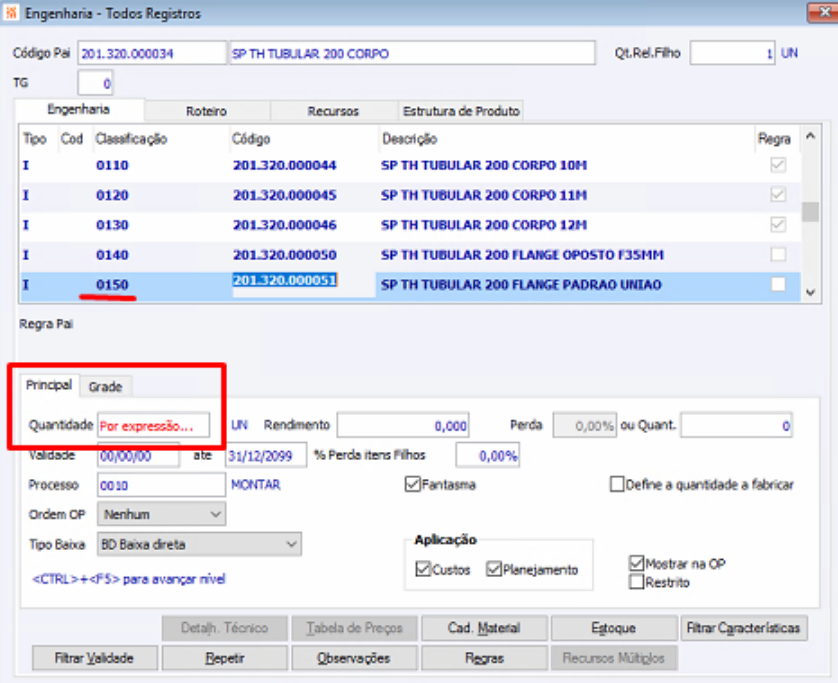Check Regra for FLANGE OPOSTO F35MM row

(x=778, y=254)
